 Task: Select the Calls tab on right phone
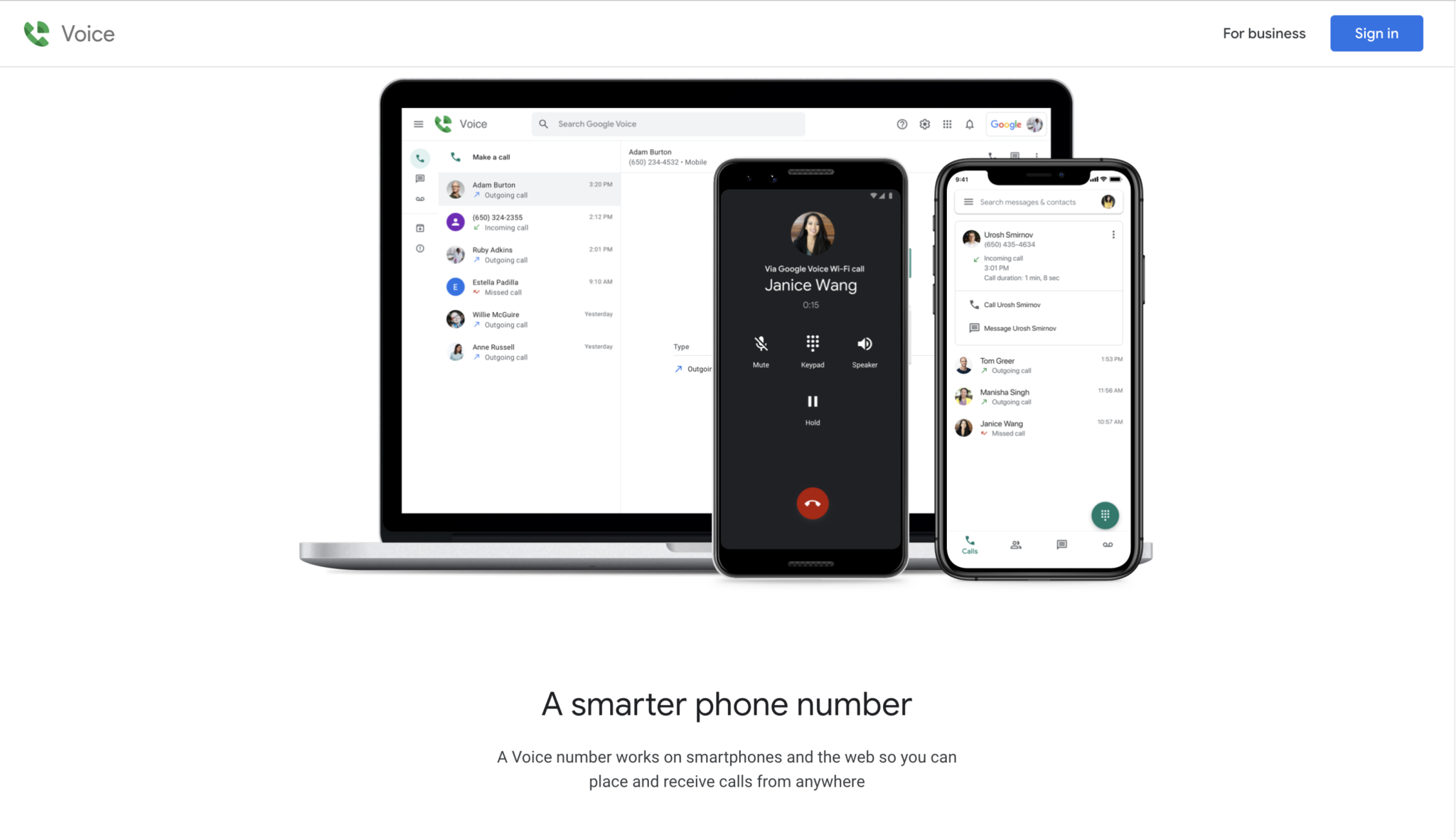tap(969, 545)
